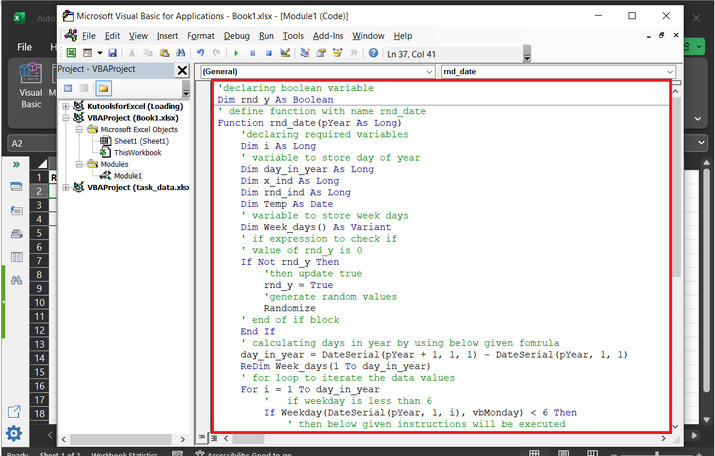Click the Redo arrow icon

(x=217, y=53)
